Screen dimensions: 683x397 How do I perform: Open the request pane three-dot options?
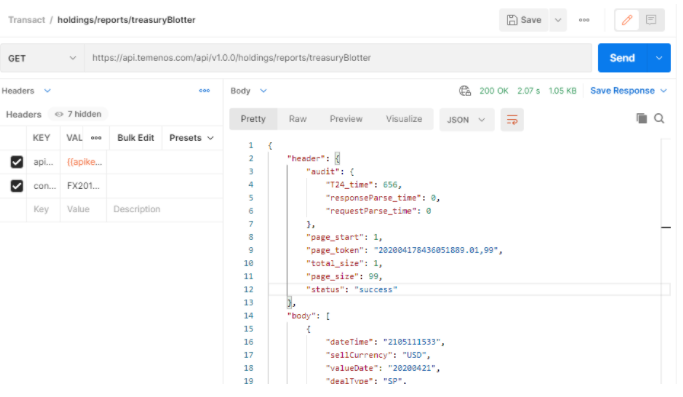pyautogui.click(x=204, y=91)
